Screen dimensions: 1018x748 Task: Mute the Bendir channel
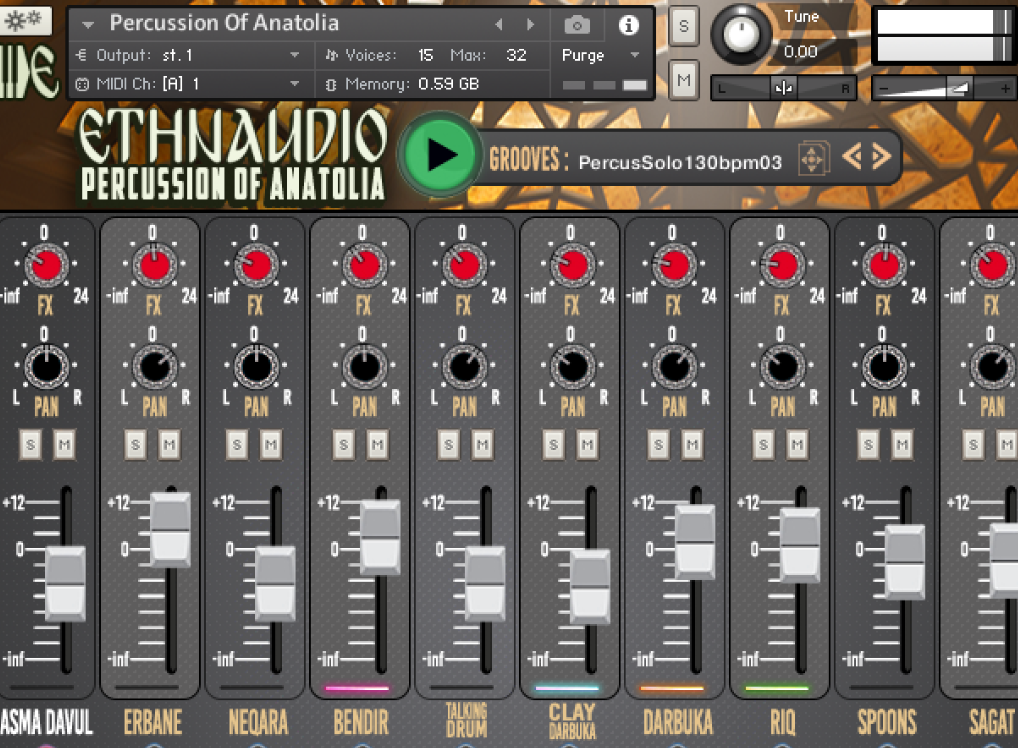(377, 445)
